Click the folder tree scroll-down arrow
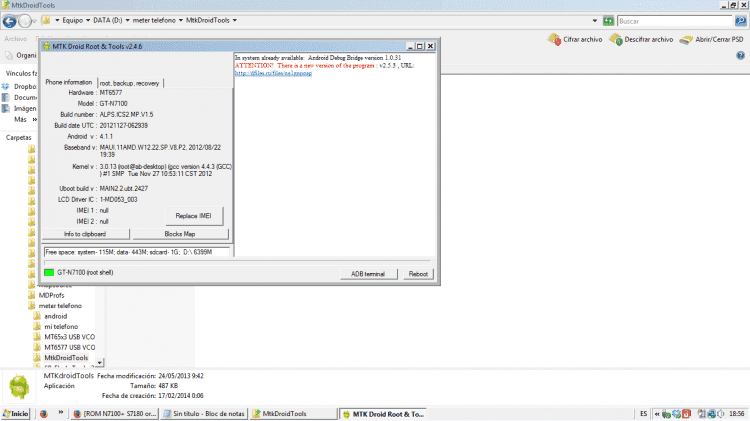This screenshot has height=421, width=750. [99, 363]
